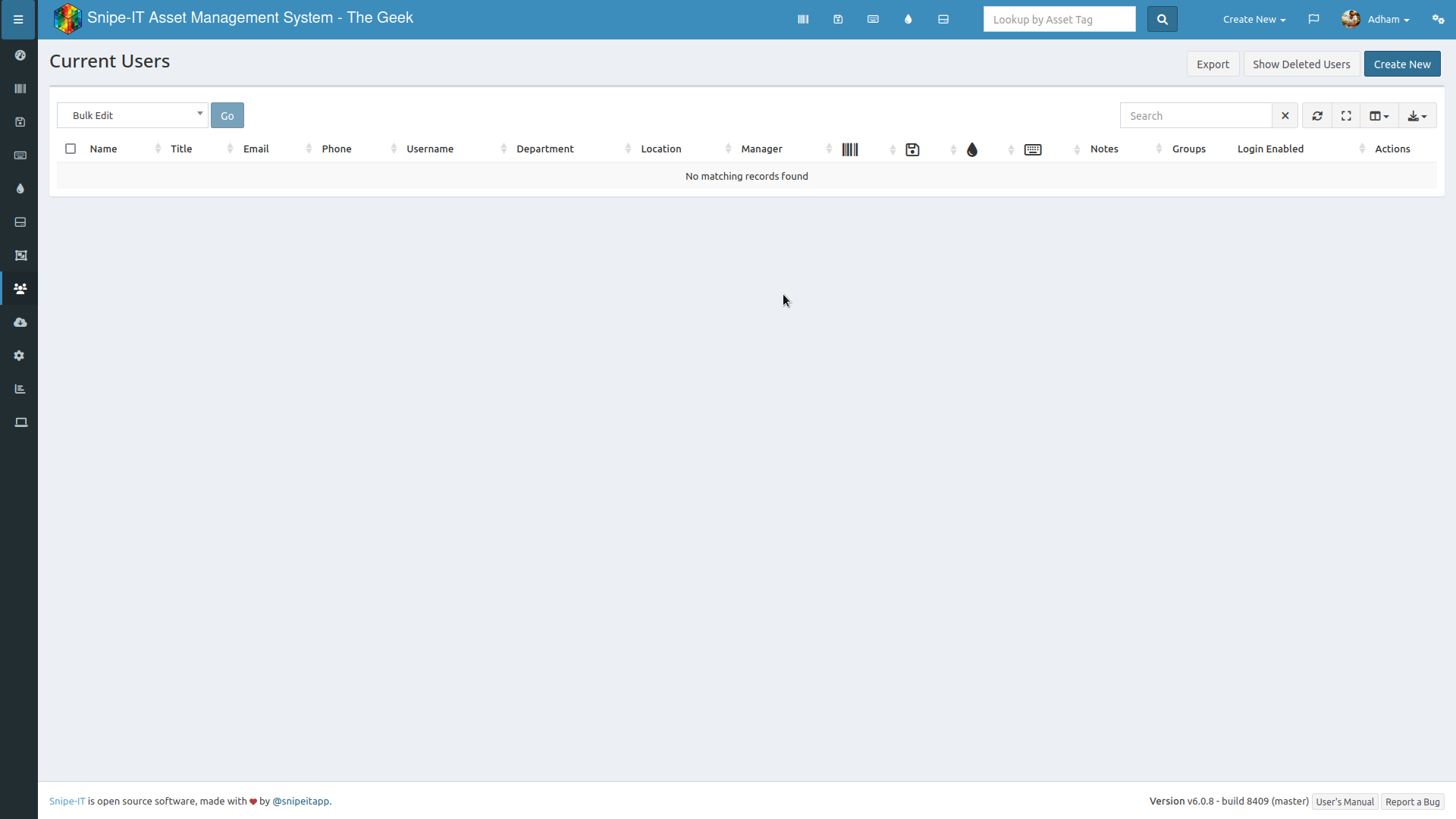Open Consumables via top droplet icon
This screenshot has width=1456, height=819.
tap(908, 20)
